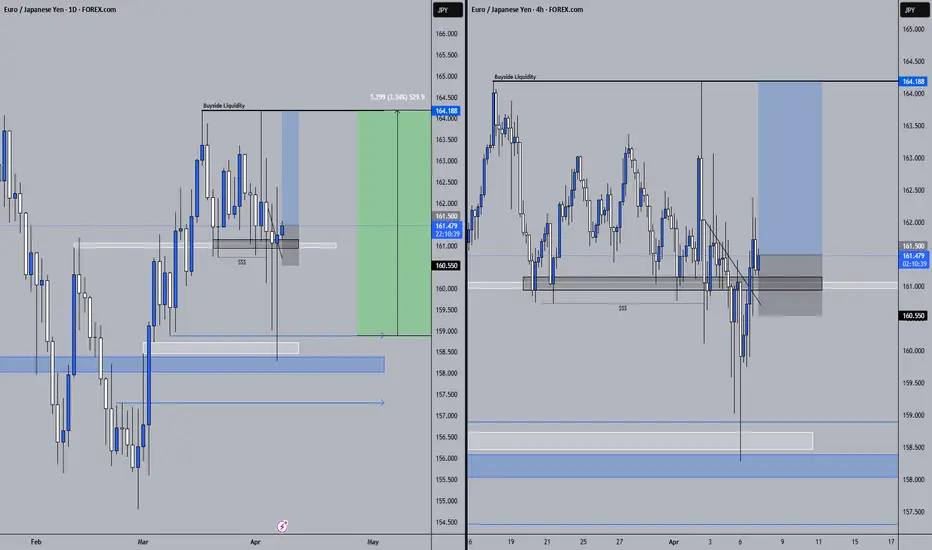Click the Euro / Japanese Yen 4h chart title
Viewport: 932px width, 550px height.
527,10
